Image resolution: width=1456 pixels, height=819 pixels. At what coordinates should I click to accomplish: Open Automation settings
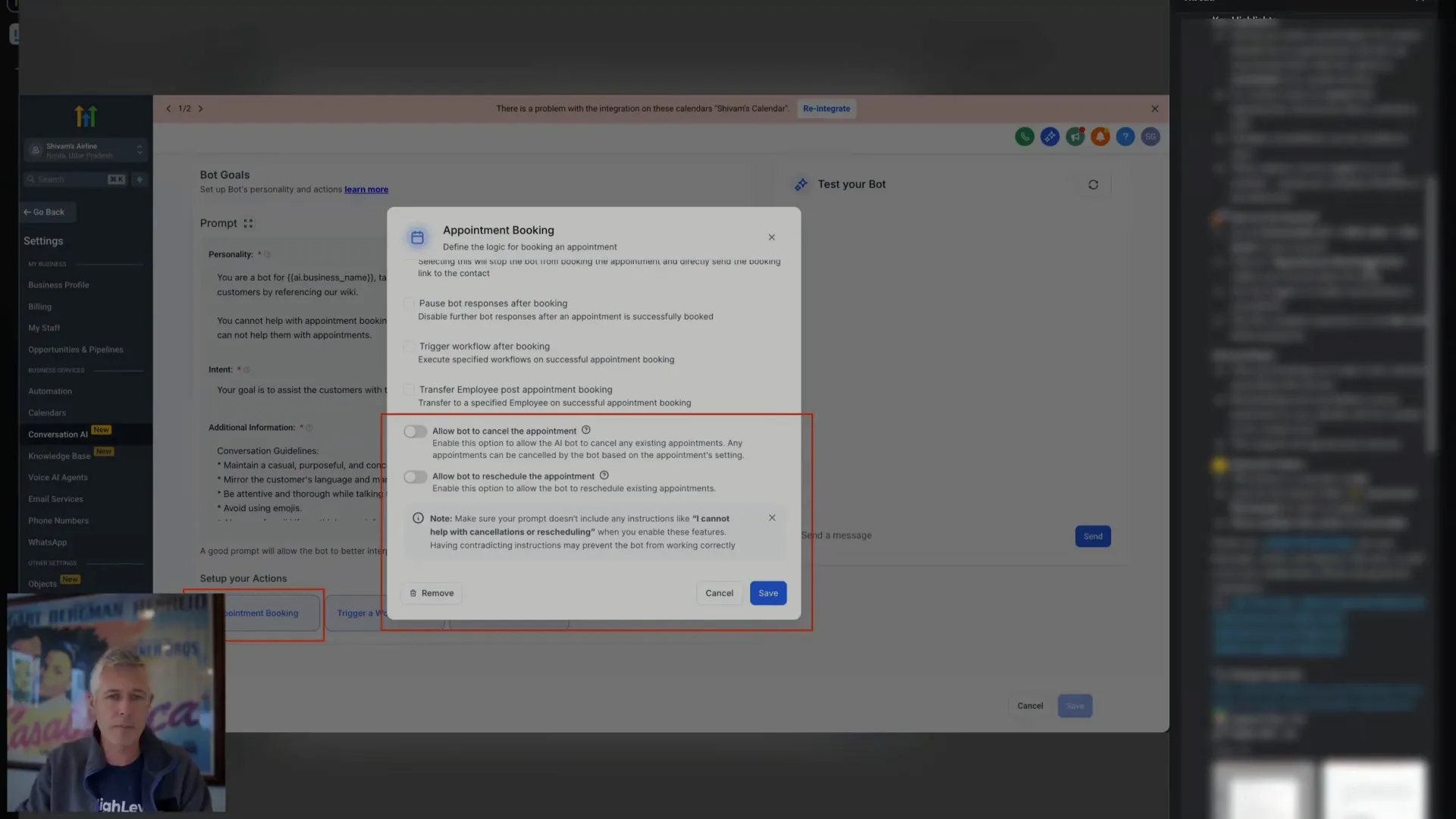50,391
